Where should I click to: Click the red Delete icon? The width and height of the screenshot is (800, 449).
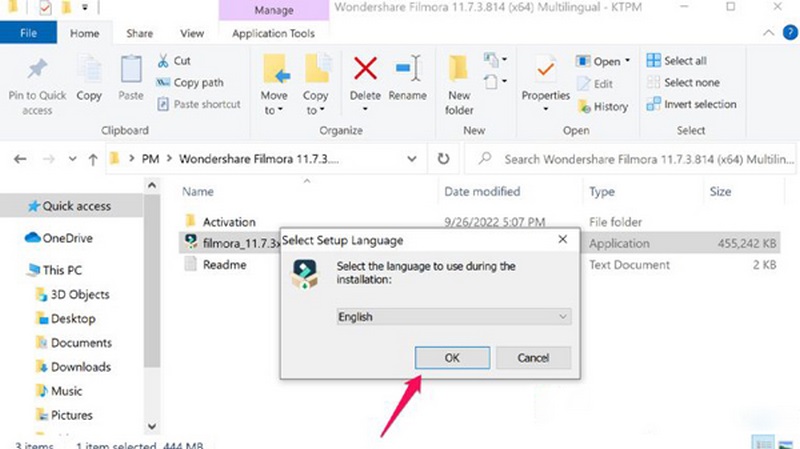pos(365,68)
